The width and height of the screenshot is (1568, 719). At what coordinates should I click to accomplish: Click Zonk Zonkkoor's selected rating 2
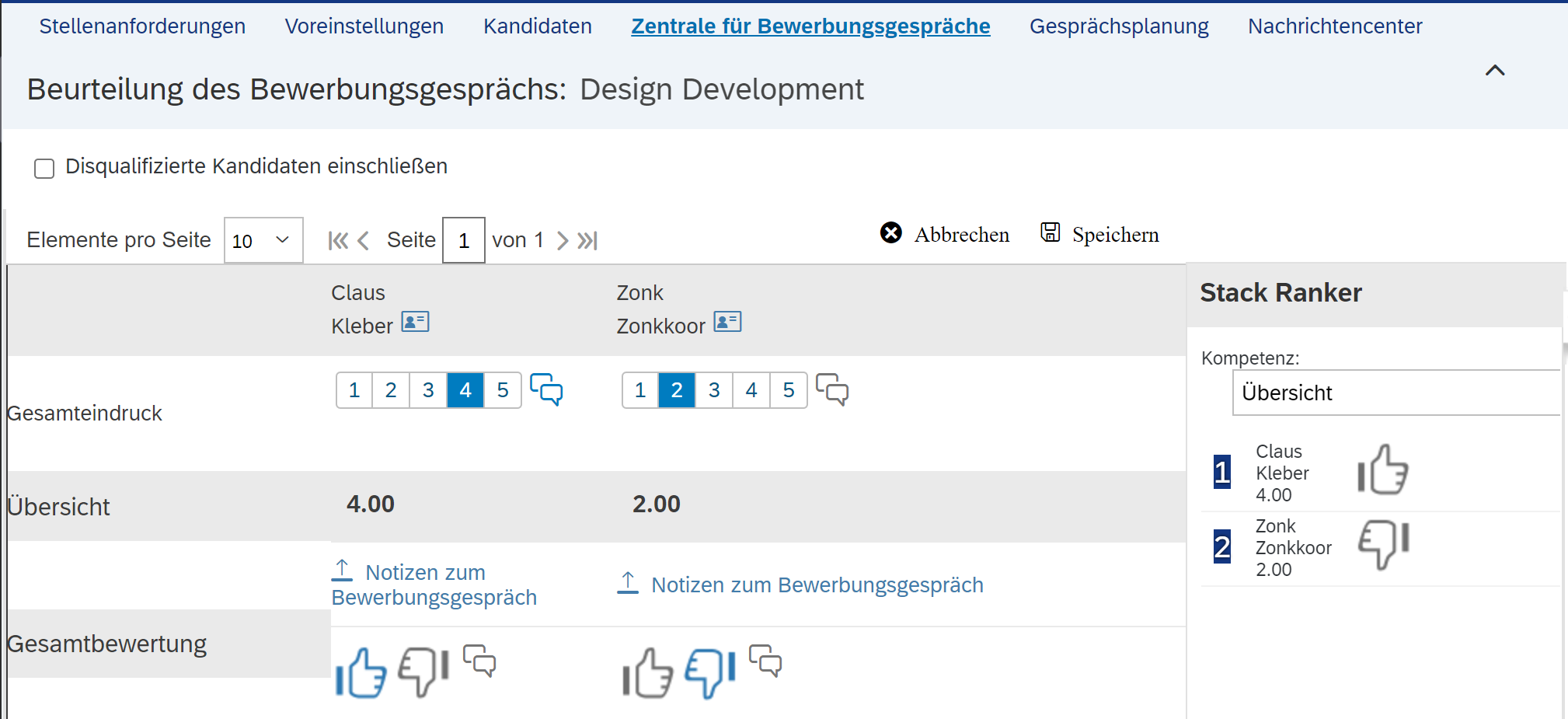click(x=677, y=390)
